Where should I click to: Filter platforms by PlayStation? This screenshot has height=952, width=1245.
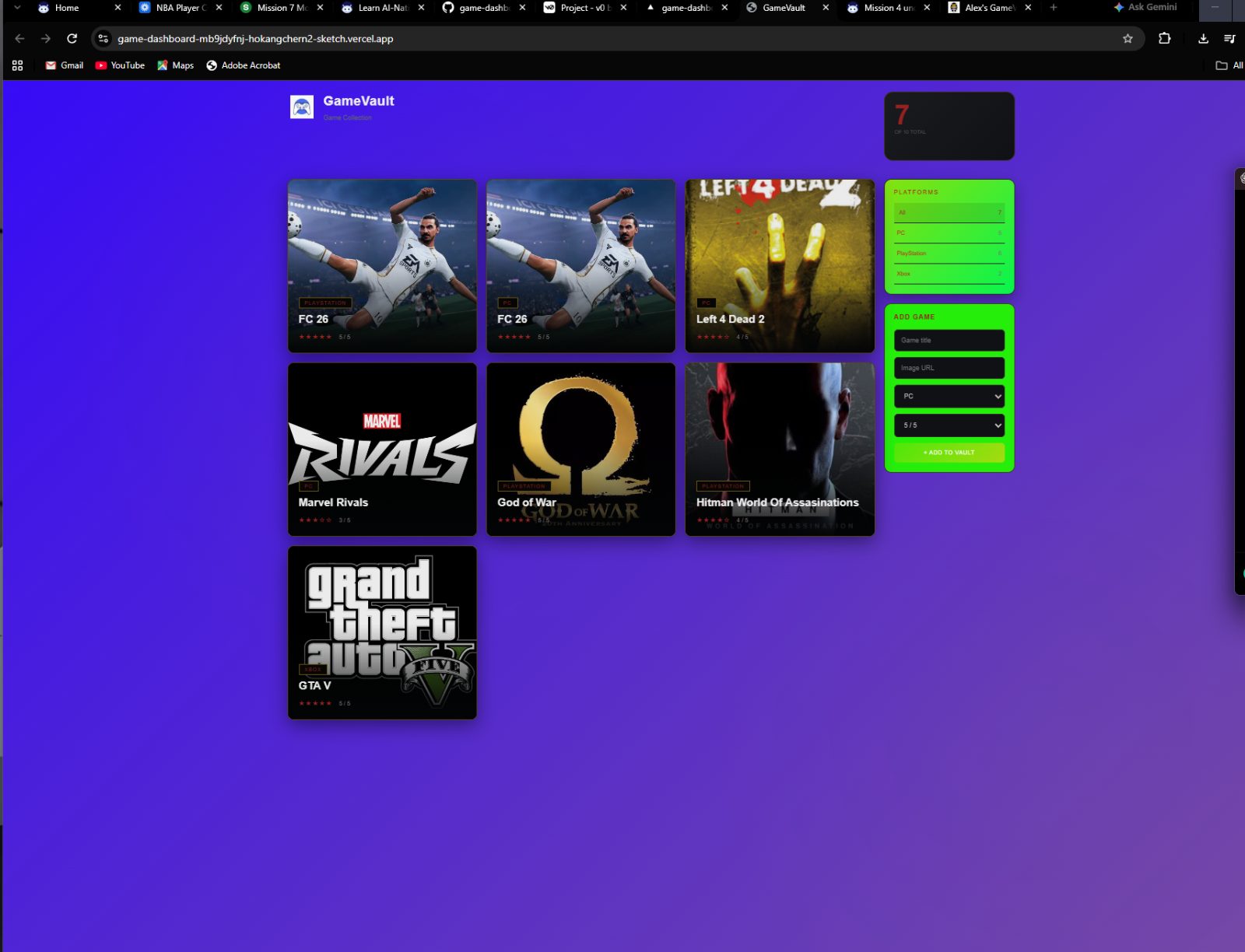click(949, 253)
